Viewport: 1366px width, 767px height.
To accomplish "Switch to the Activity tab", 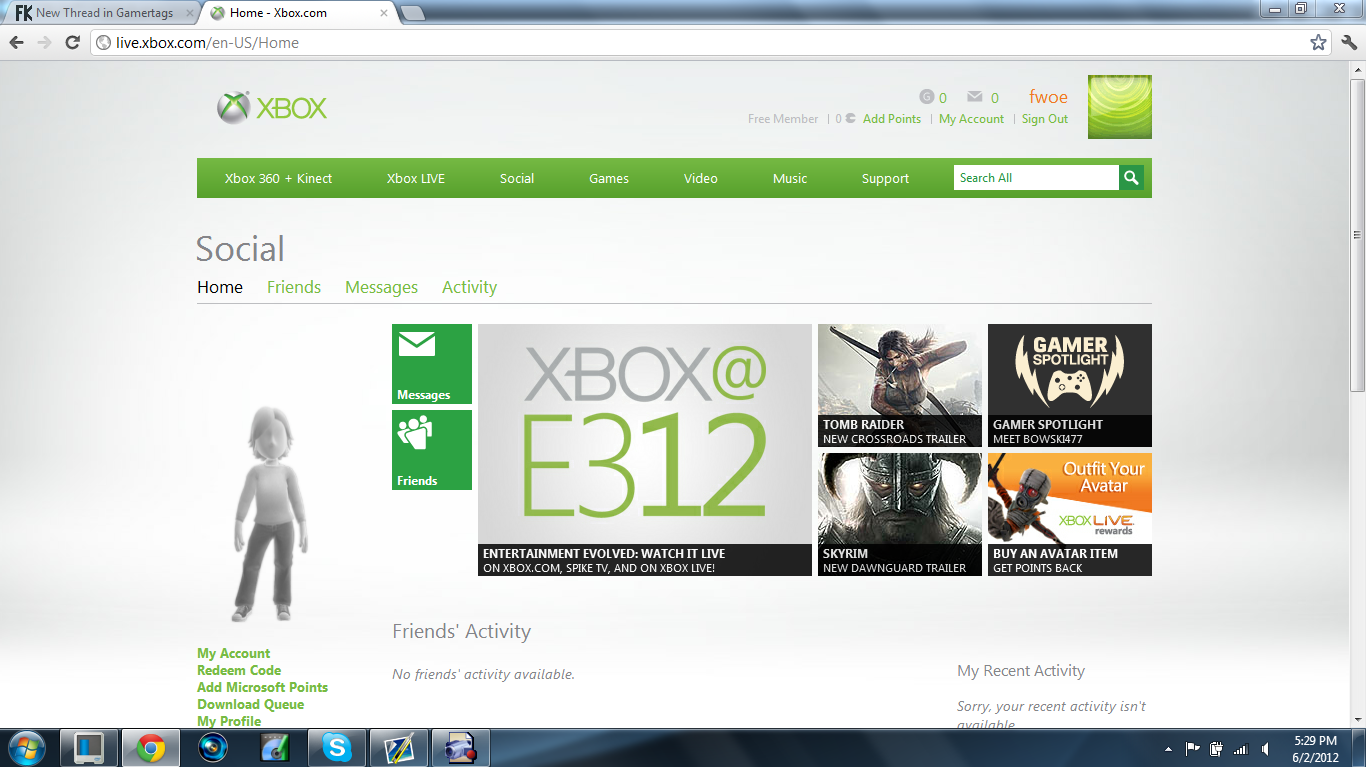I will 469,287.
